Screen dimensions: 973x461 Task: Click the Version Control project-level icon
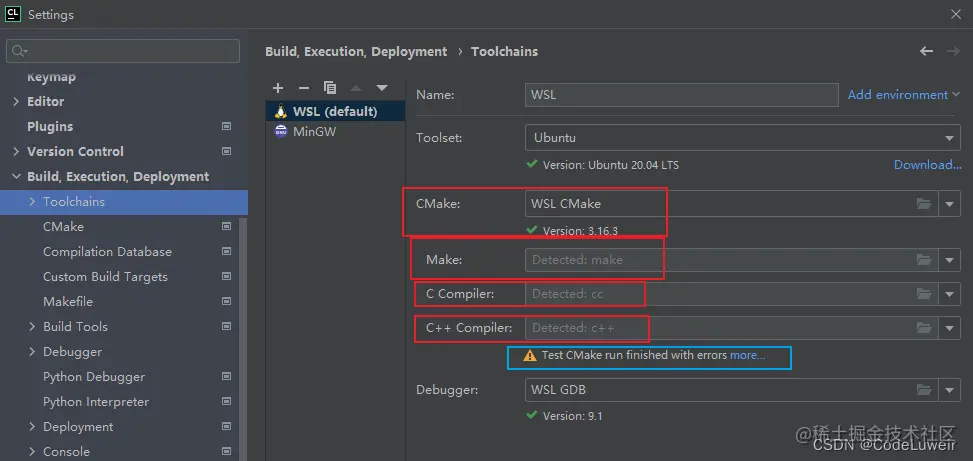click(x=226, y=151)
